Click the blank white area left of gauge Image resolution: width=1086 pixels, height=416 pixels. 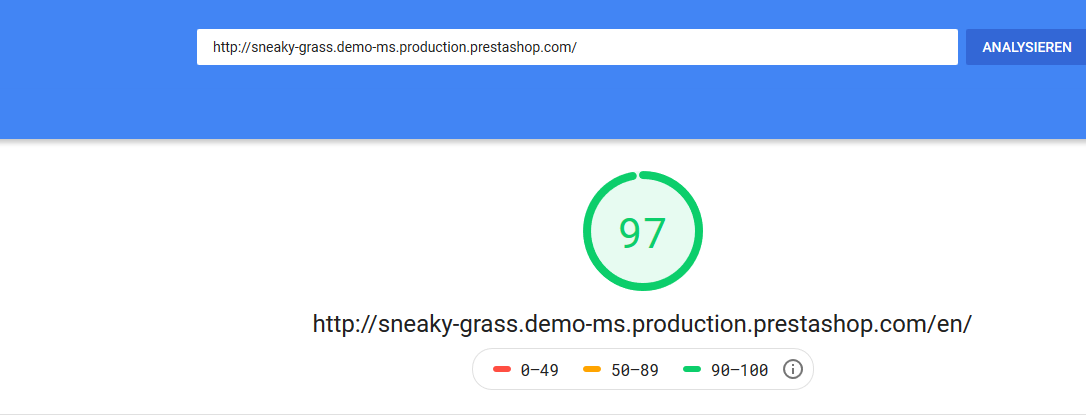click(300, 230)
